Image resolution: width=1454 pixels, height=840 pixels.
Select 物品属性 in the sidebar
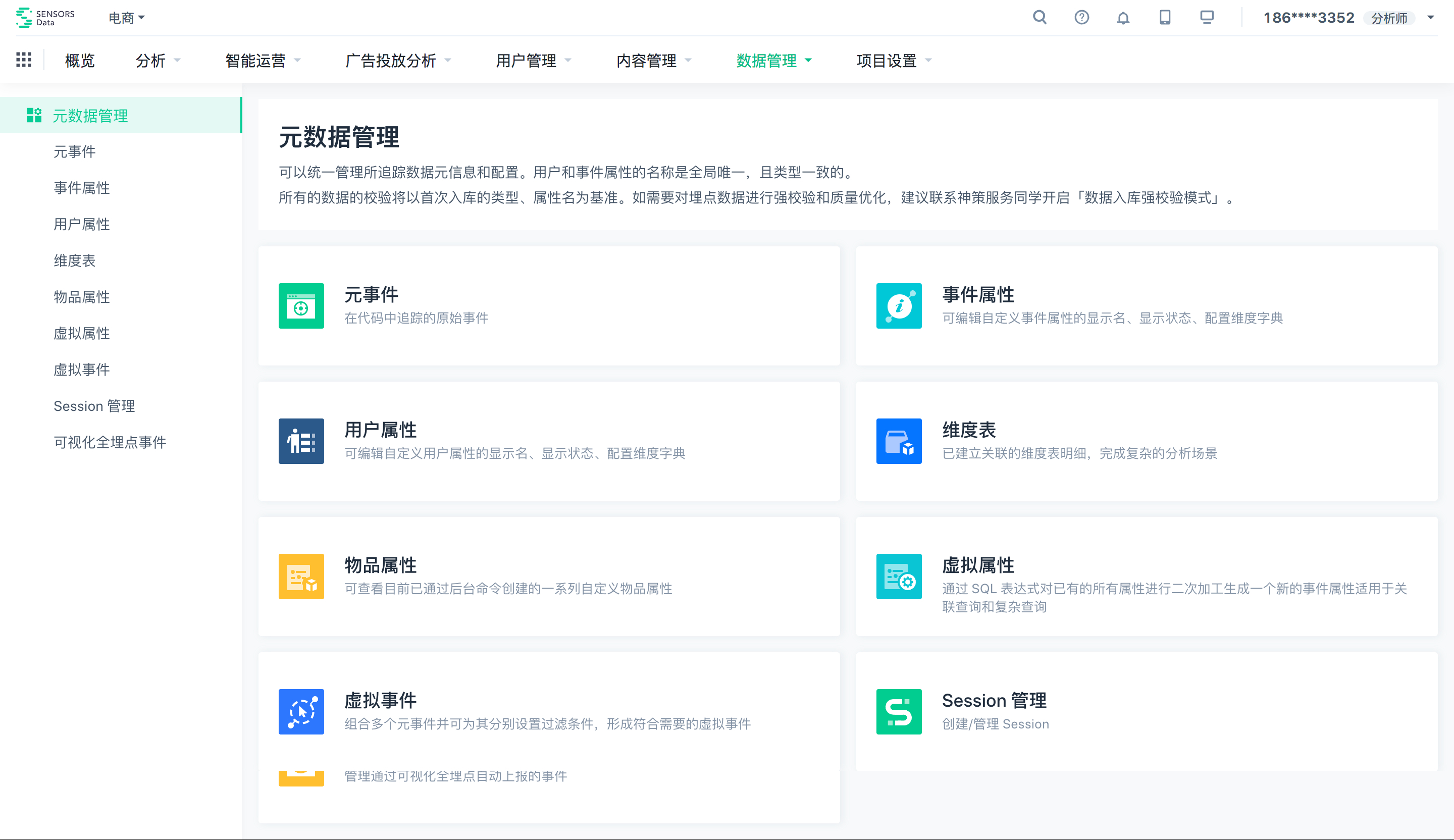coord(81,297)
